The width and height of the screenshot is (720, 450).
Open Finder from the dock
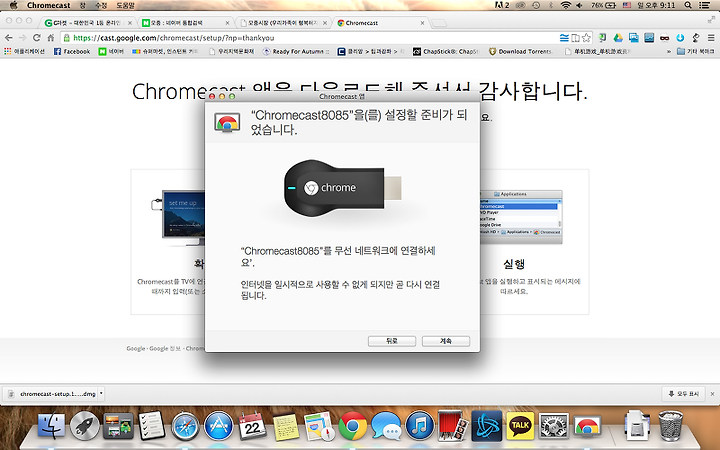51,426
